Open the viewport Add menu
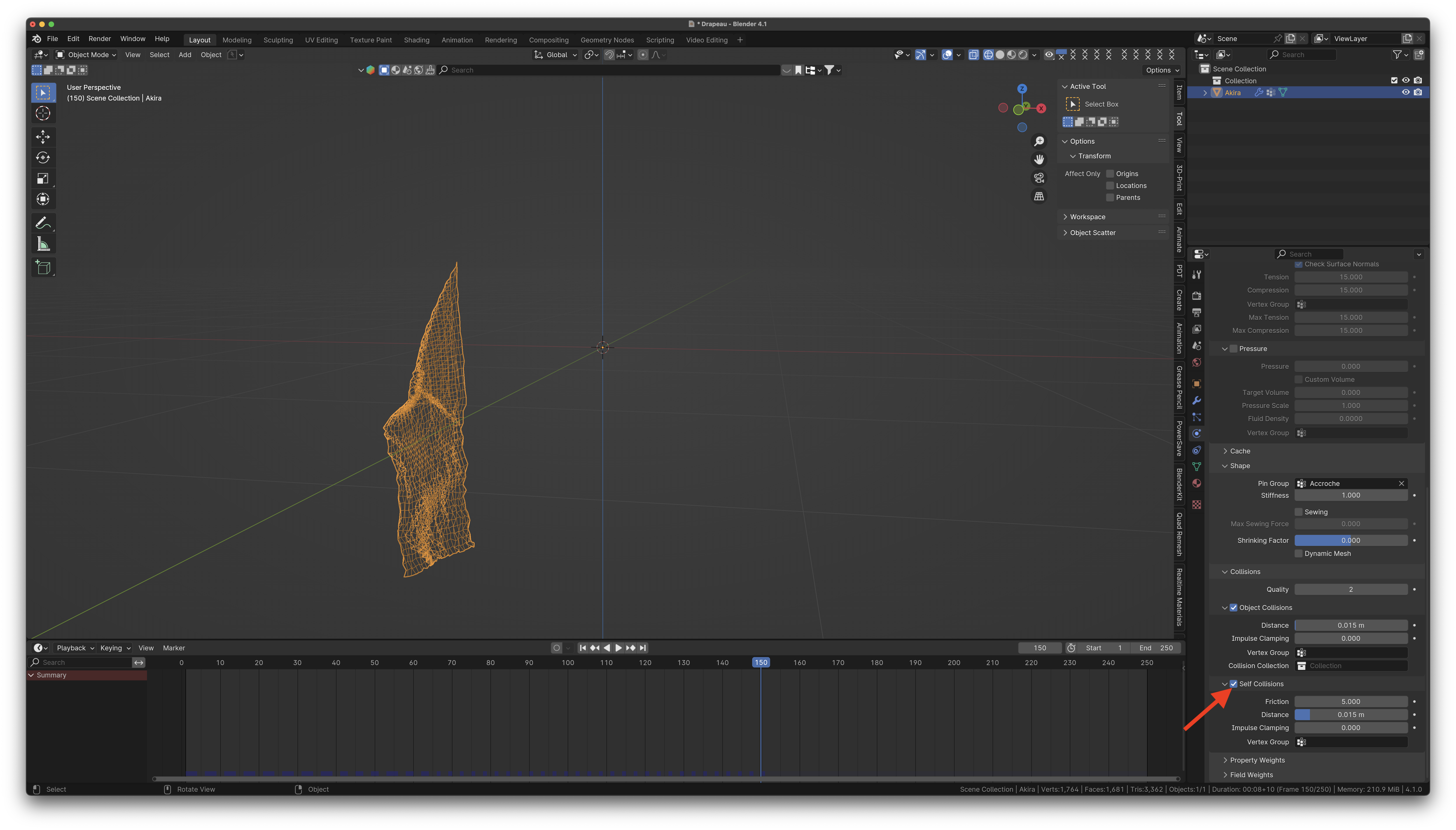The image size is (1456, 830). (185, 55)
